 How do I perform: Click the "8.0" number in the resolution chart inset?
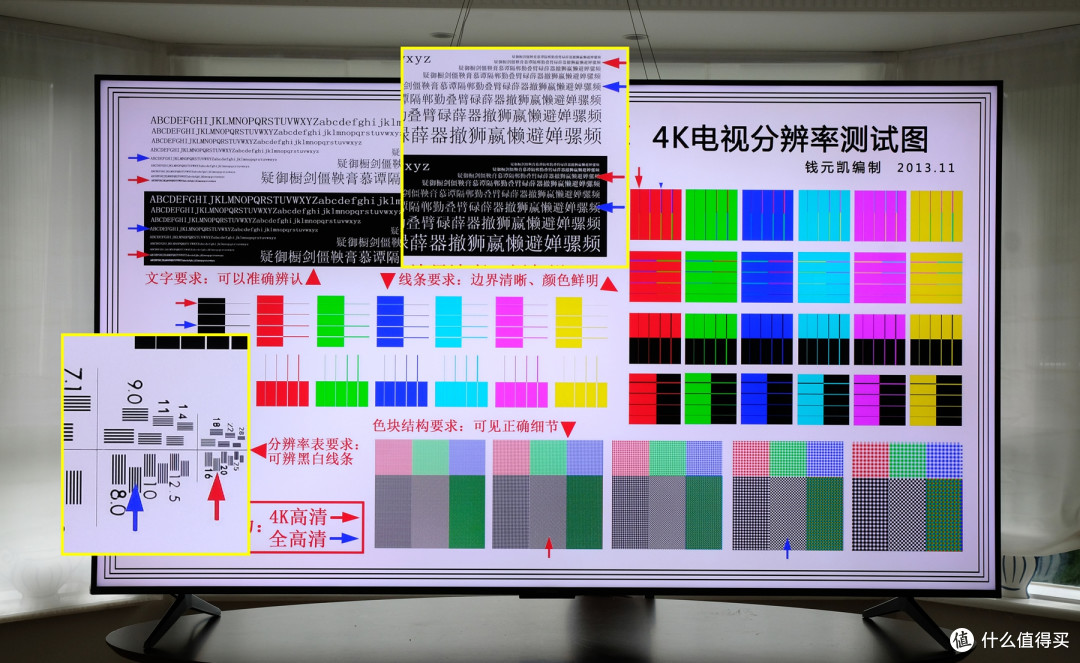tap(117, 502)
